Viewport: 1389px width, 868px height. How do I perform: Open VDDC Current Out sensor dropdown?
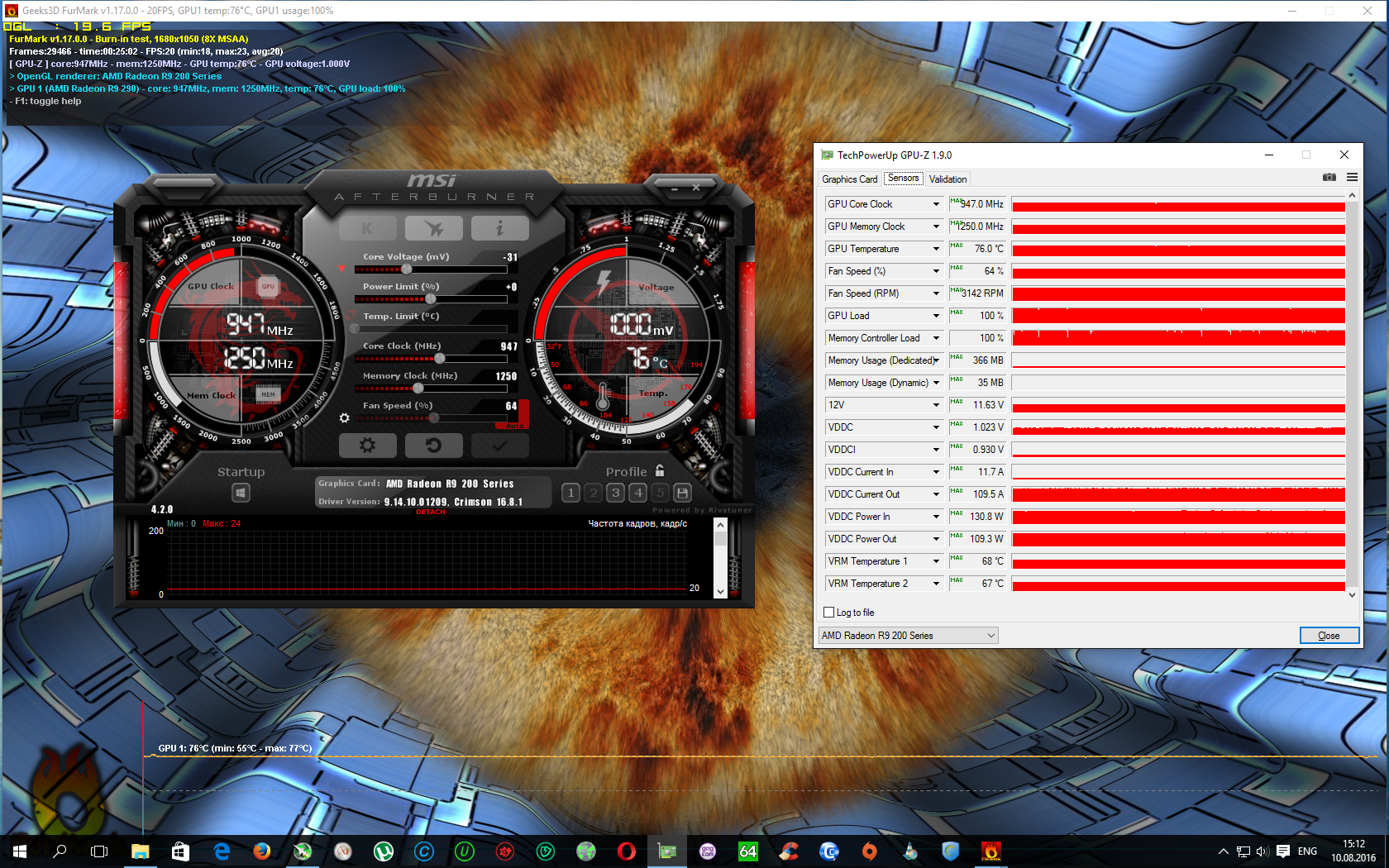click(936, 494)
